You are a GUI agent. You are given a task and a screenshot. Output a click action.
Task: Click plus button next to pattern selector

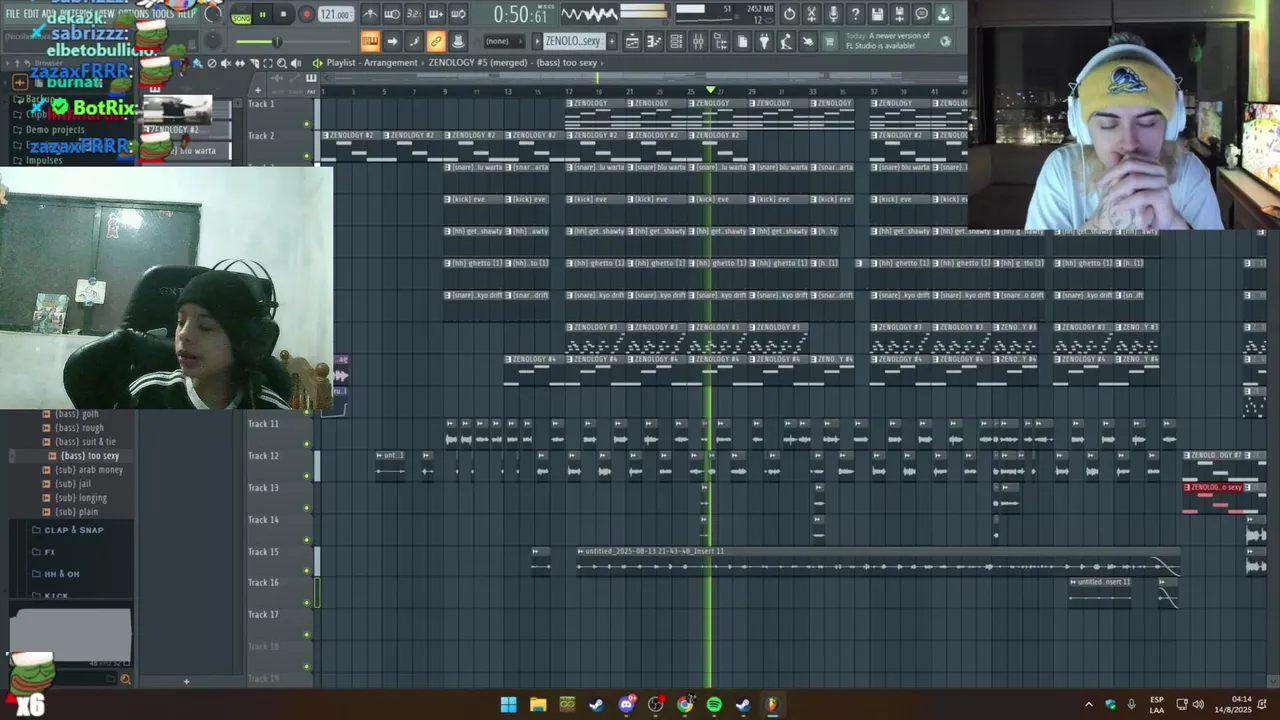click(611, 41)
